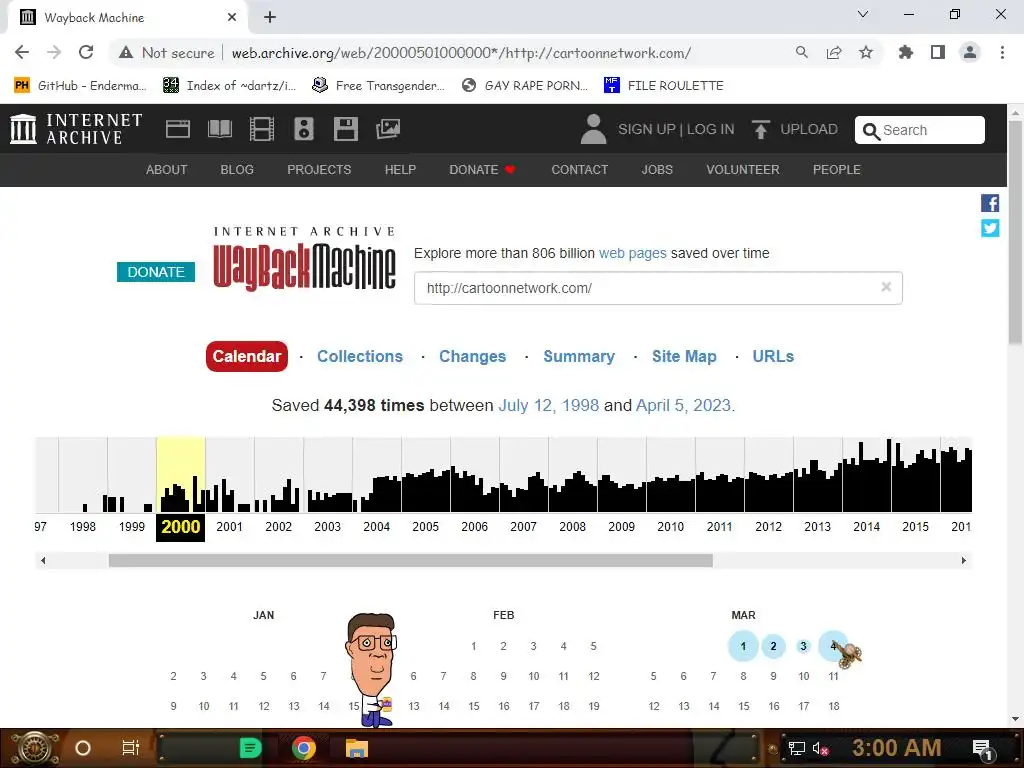
Task: Open the April 5, 2023 capture link
Action: tap(683, 406)
